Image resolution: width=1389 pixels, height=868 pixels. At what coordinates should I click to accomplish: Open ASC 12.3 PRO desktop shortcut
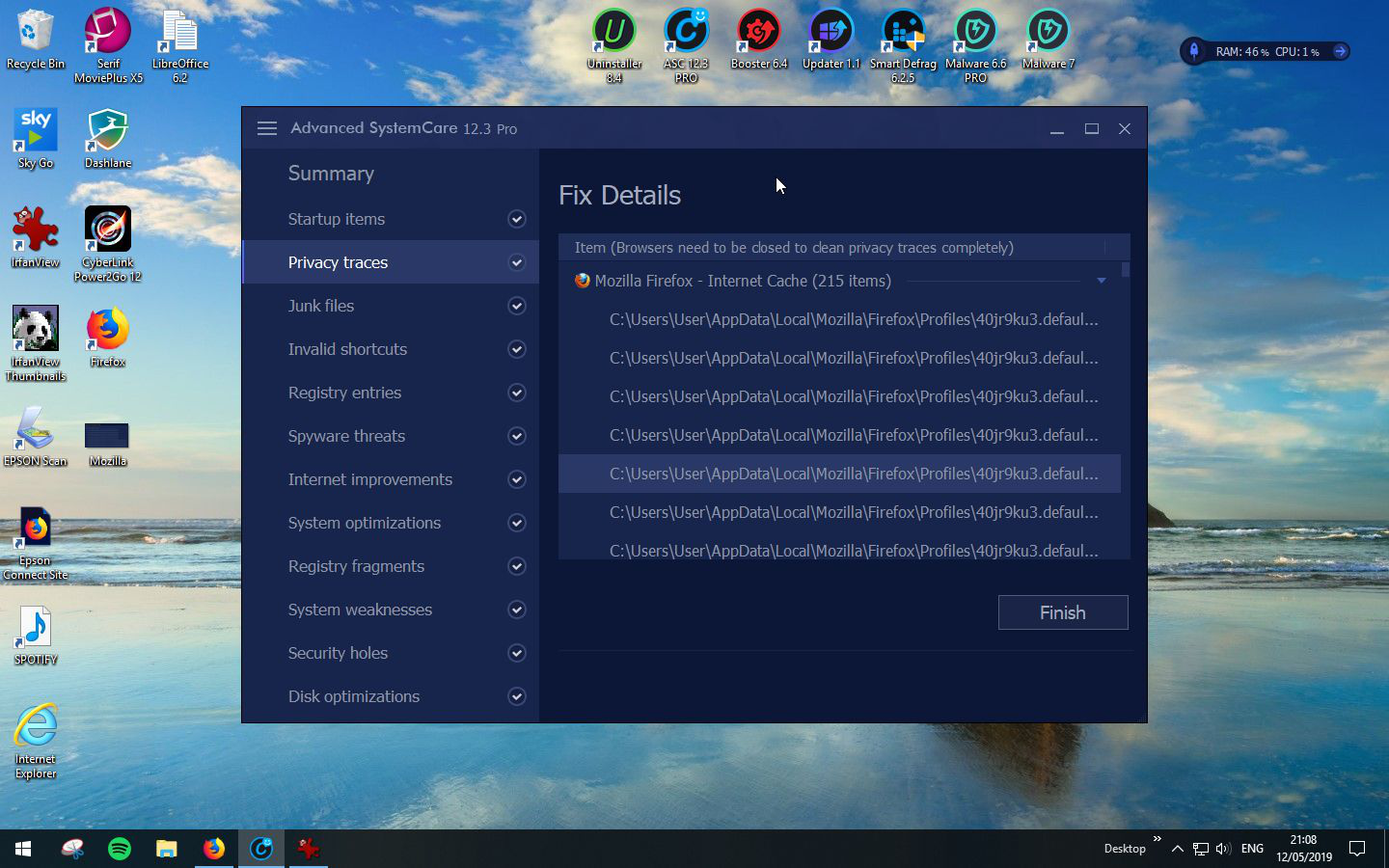pos(686,45)
